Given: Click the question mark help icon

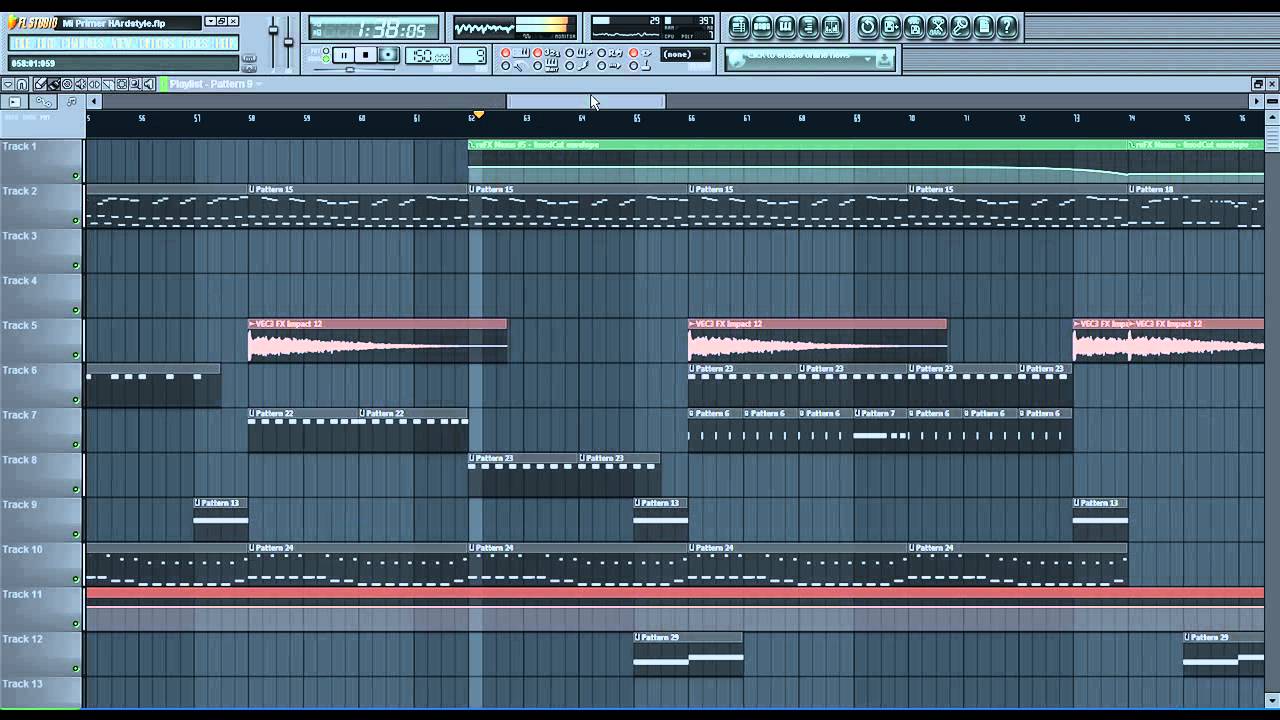Looking at the screenshot, I should tap(1007, 27).
